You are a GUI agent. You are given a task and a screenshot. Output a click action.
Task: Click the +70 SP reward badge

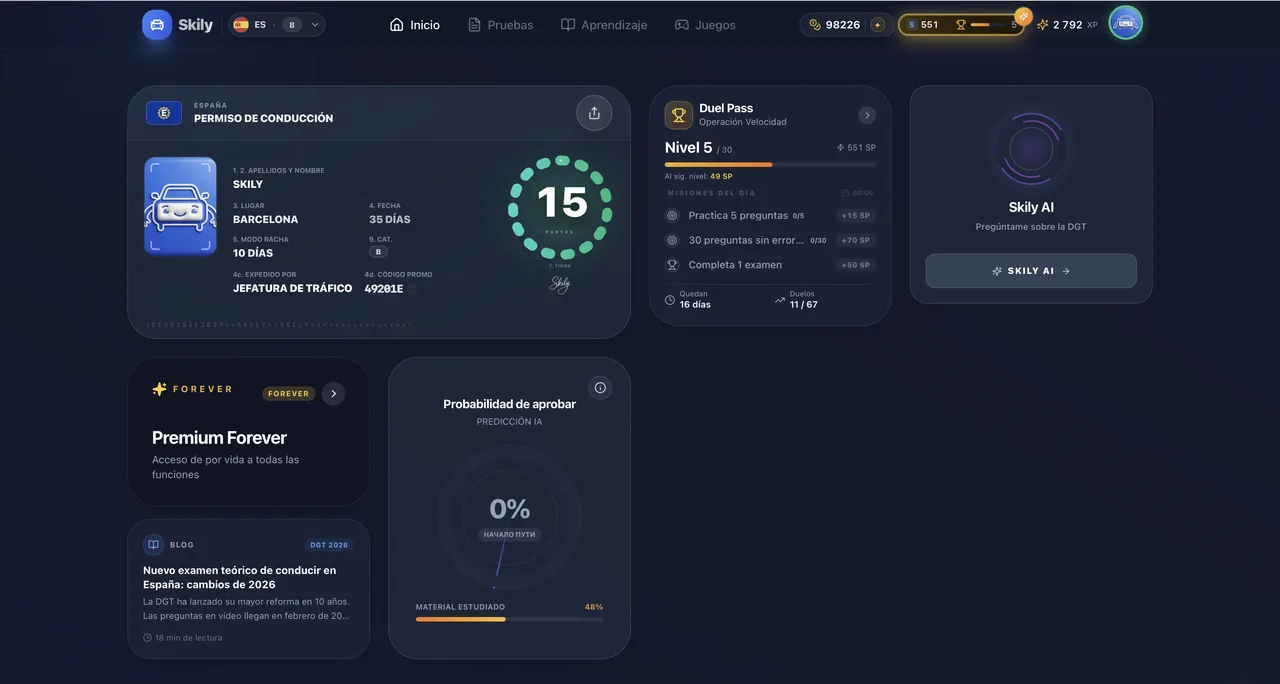856,240
